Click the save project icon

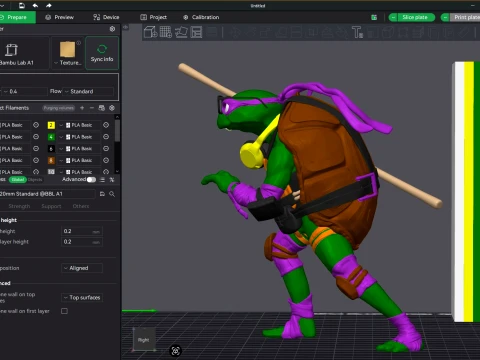pos(22,5)
